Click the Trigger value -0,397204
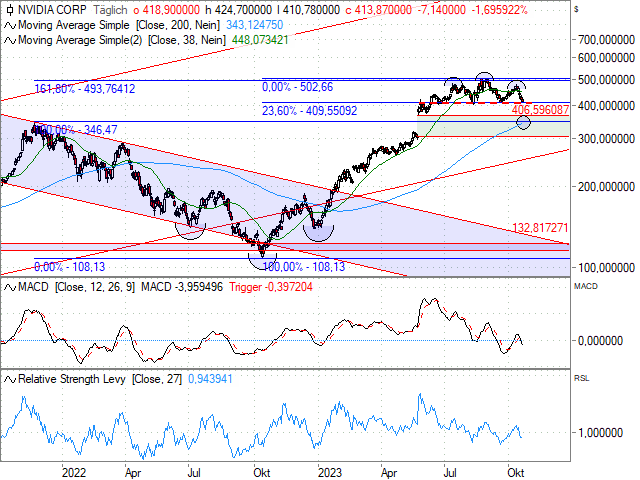This screenshot has height=480, width=640. [289, 287]
